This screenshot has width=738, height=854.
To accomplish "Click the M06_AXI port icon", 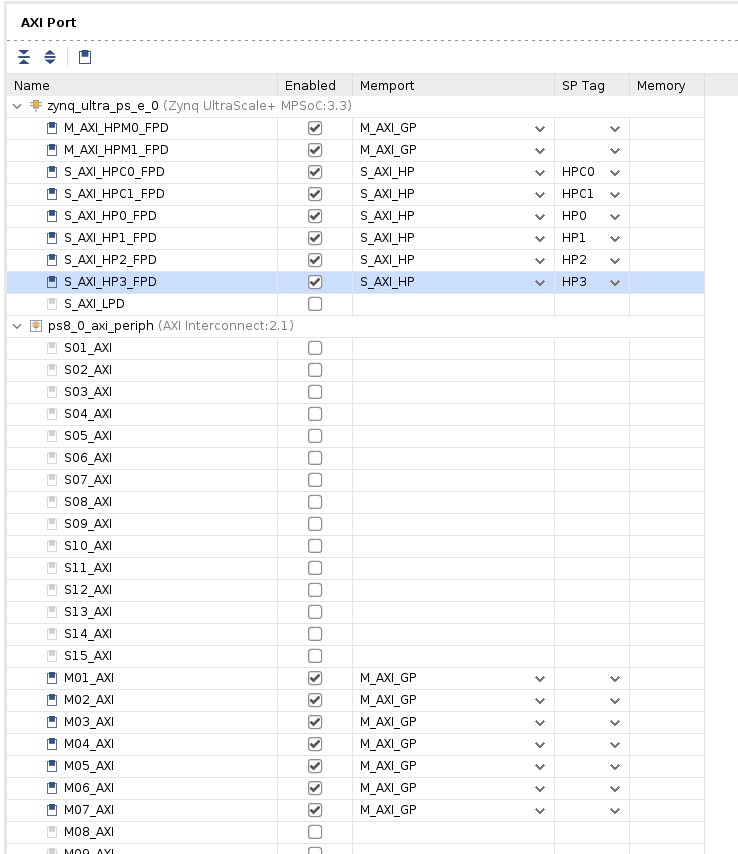I will (52, 788).
